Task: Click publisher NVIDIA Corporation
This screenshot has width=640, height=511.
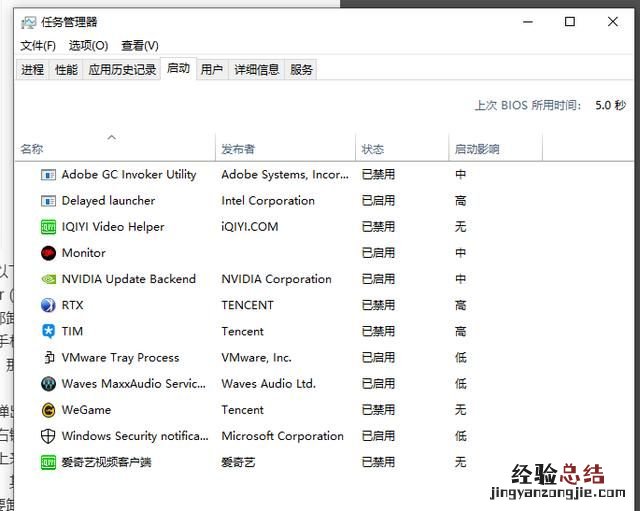Action: [x=276, y=279]
